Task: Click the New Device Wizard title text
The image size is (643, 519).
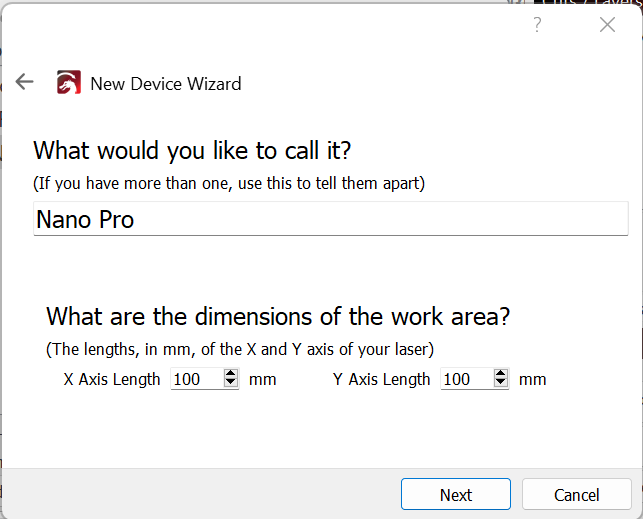Action: [166, 84]
